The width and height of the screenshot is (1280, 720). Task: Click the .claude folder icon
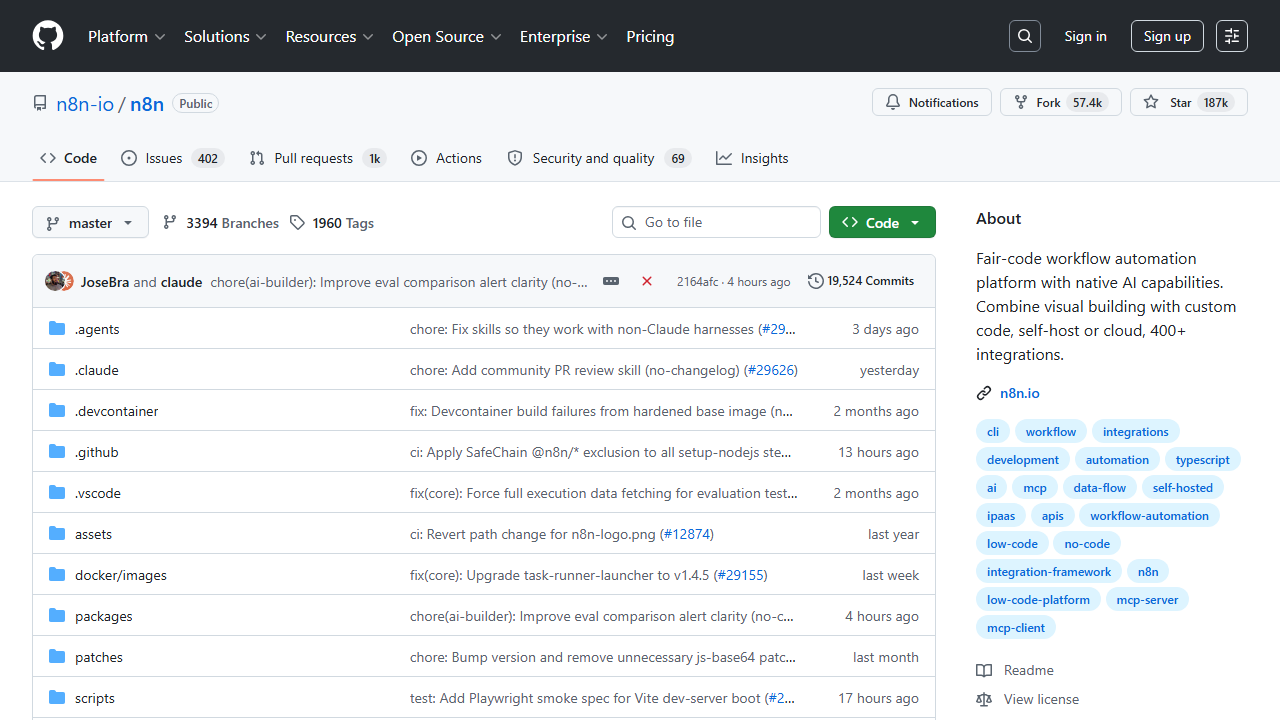(x=57, y=370)
